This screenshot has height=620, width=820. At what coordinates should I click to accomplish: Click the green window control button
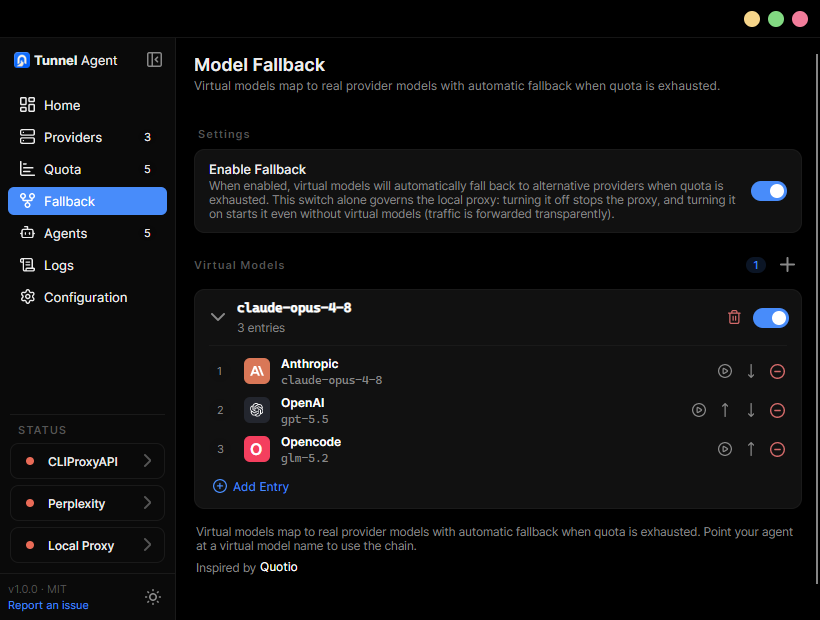[776, 19]
